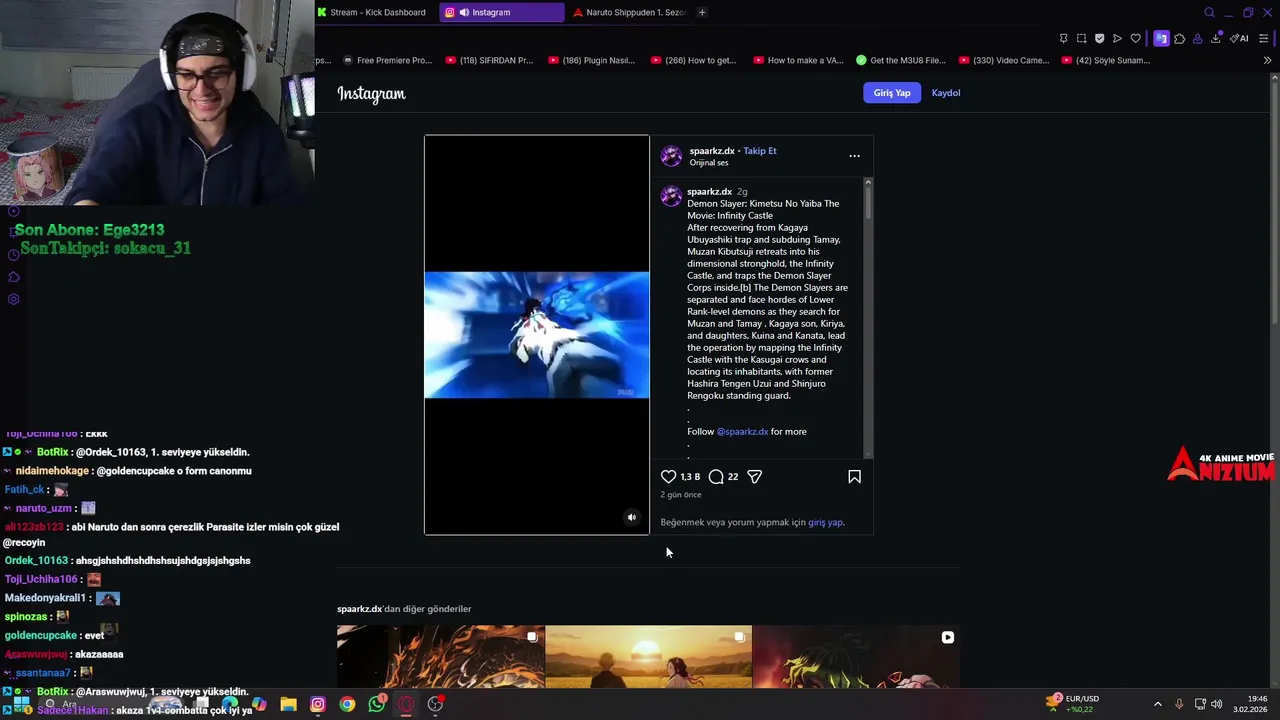Open the @spaarkz.dx mention in the caption
This screenshot has height=720, width=1280.
click(742, 432)
